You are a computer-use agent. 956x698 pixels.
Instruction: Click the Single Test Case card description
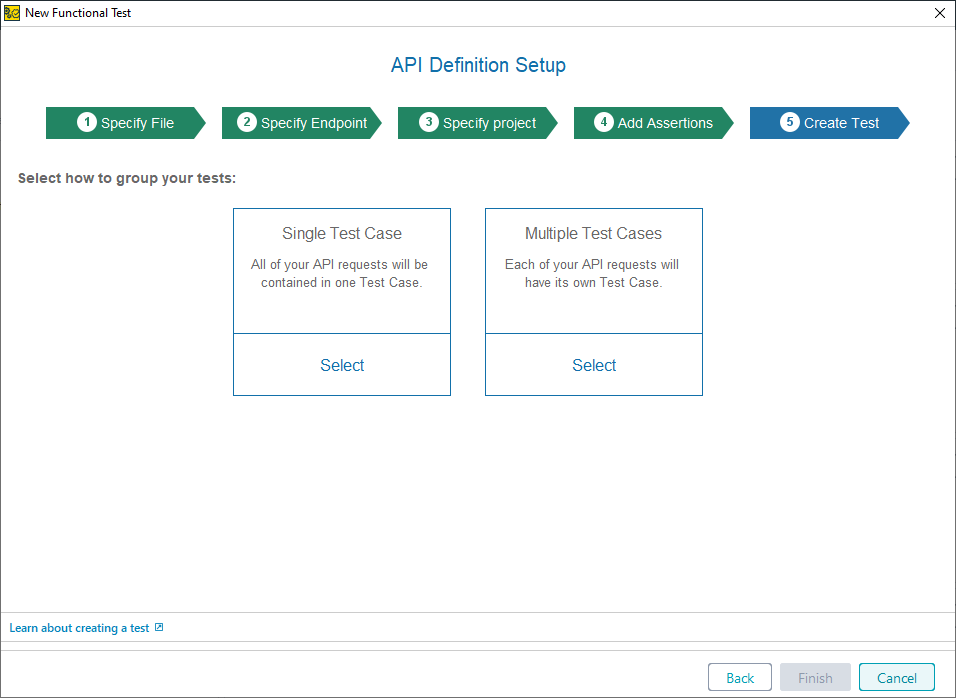[341, 273]
